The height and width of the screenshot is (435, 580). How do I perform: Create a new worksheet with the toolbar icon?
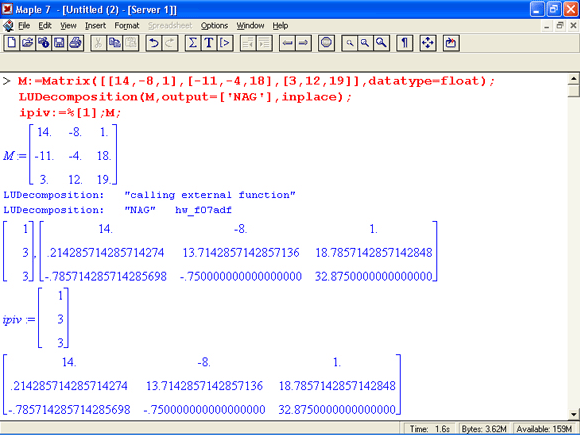pos(11,43)
